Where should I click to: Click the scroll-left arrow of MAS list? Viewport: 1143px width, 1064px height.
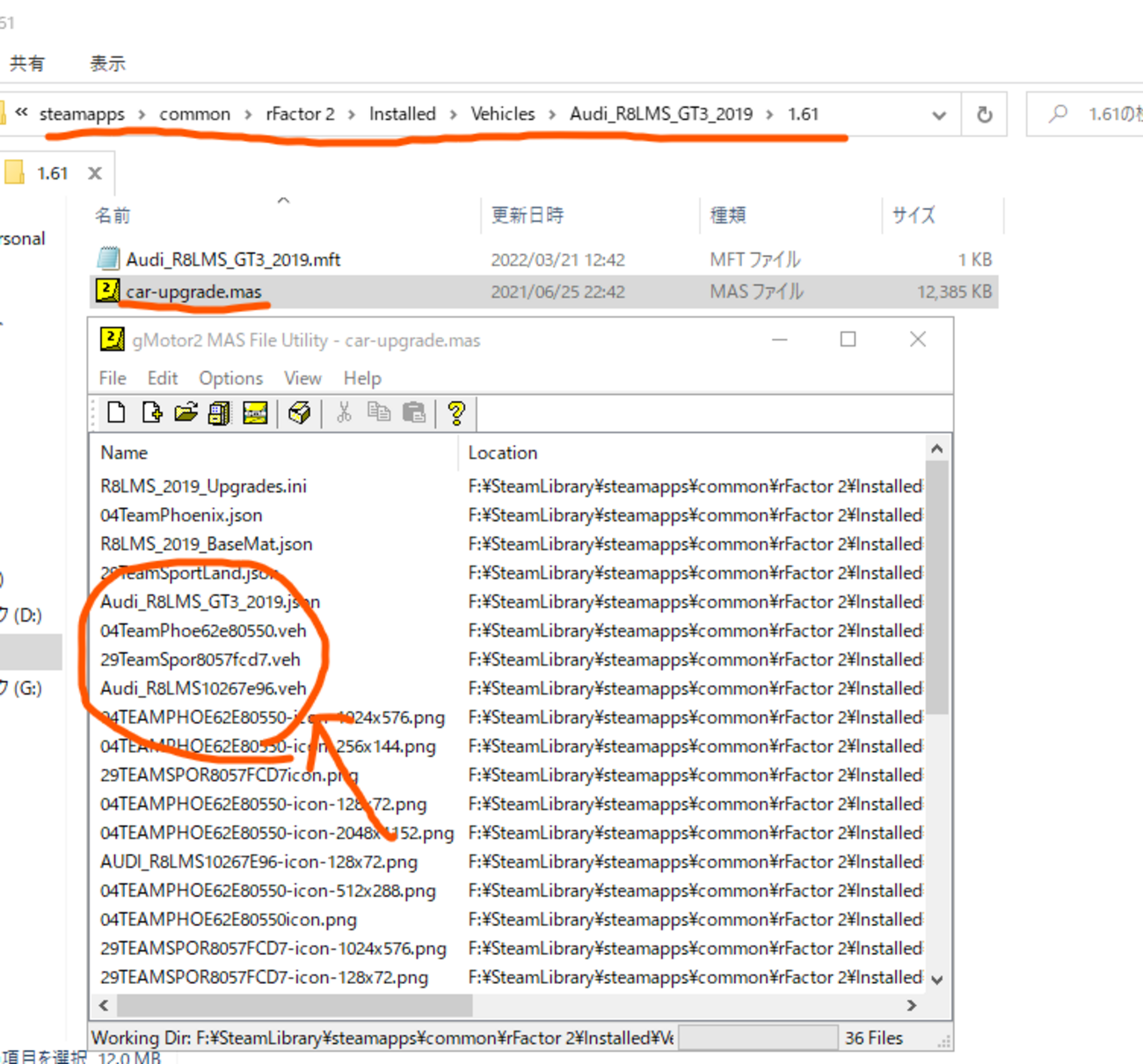(x=104, y=1005)
